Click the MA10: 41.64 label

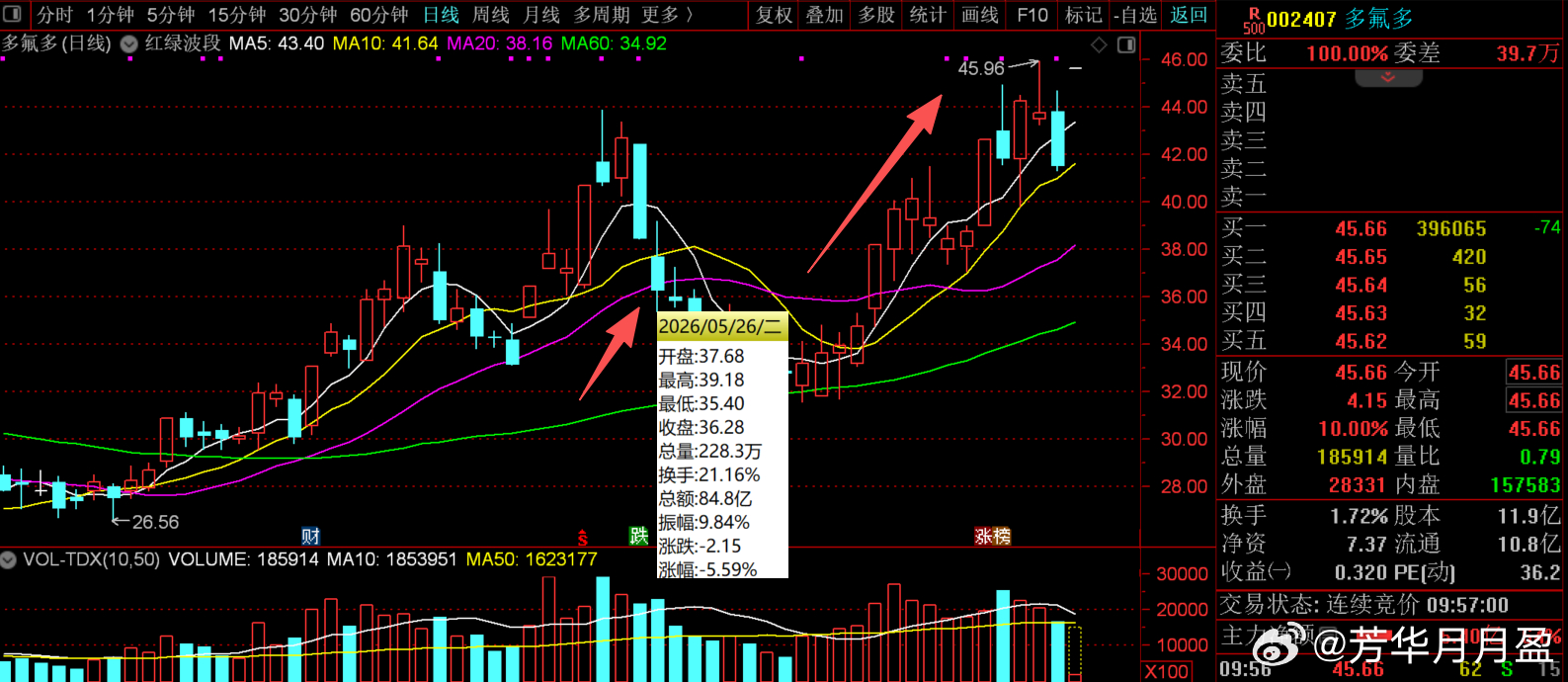tap(385, 43)
